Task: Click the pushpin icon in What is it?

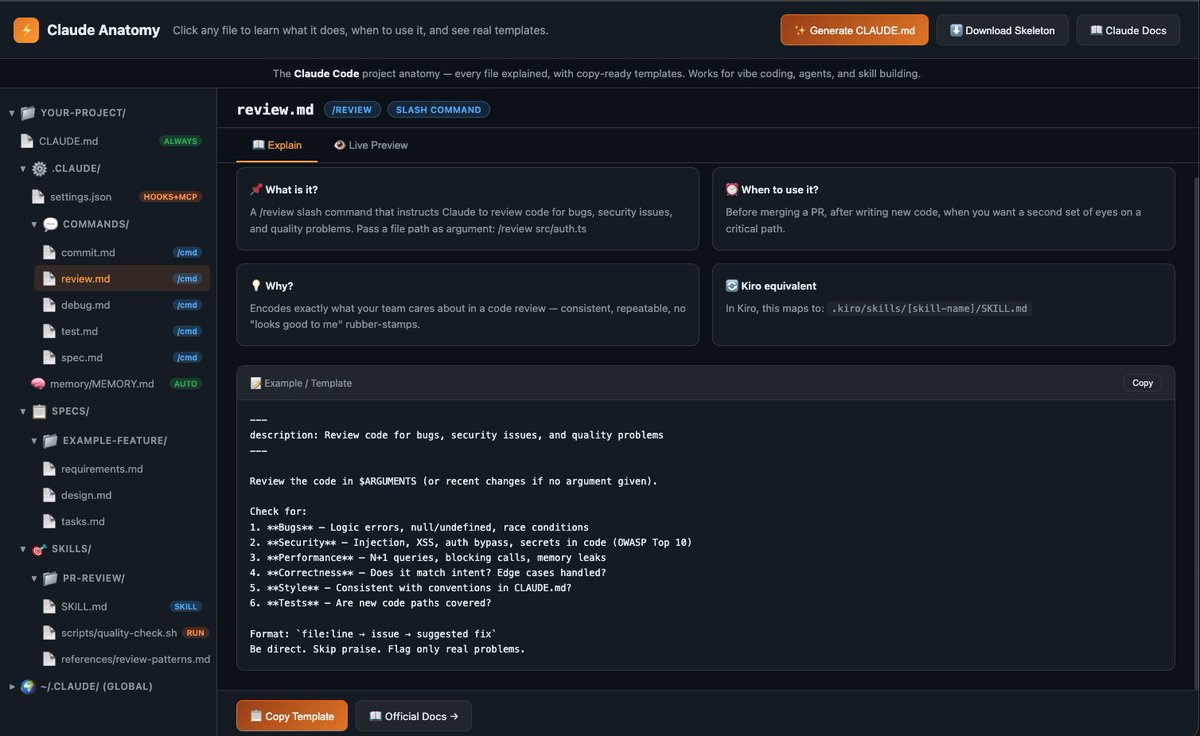Action: coord(256,190)
